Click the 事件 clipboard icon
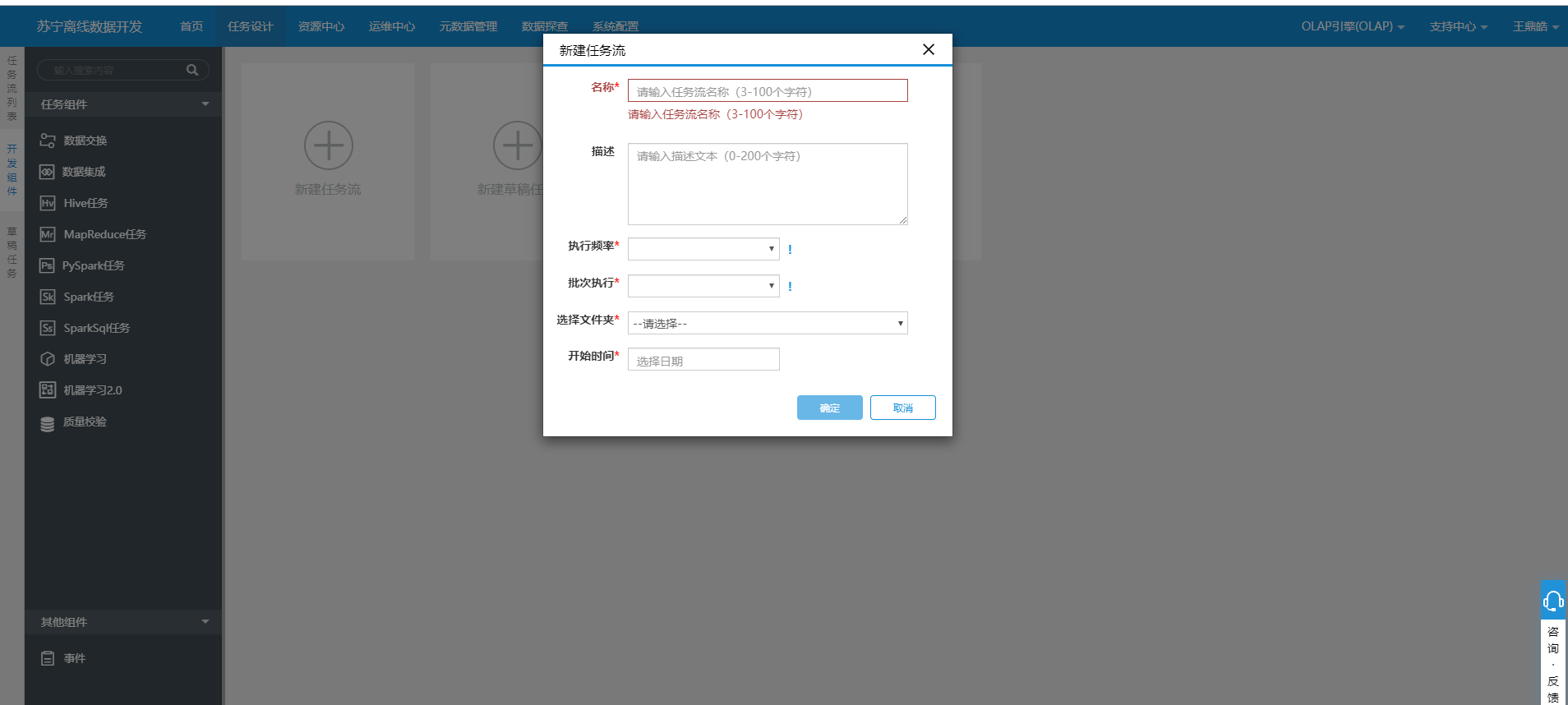This screenshot has height=705, width=1568. (x=48, y=658)
